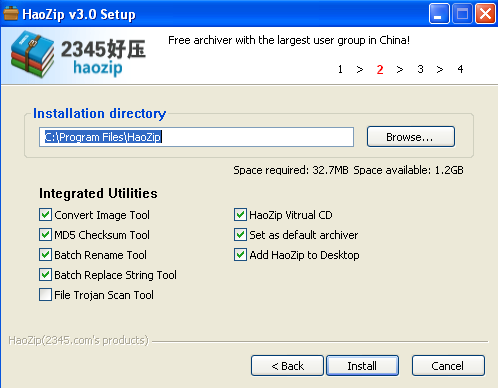The image size is (498, 388).
Task: Toggle Batch Replace String Tool checkbox
Action: pyautogui.click(x=45, y=275)
